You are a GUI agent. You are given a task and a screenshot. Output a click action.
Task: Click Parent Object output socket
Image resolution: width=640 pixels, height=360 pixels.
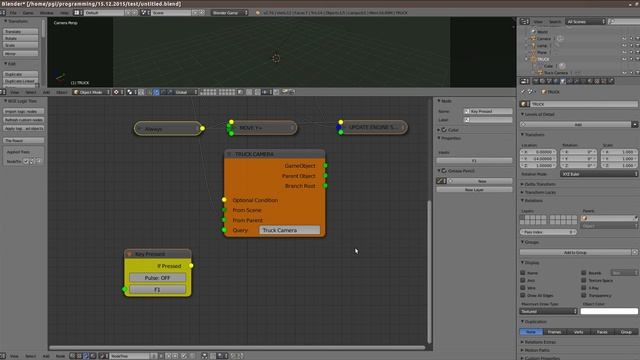(x=325, y=176)
